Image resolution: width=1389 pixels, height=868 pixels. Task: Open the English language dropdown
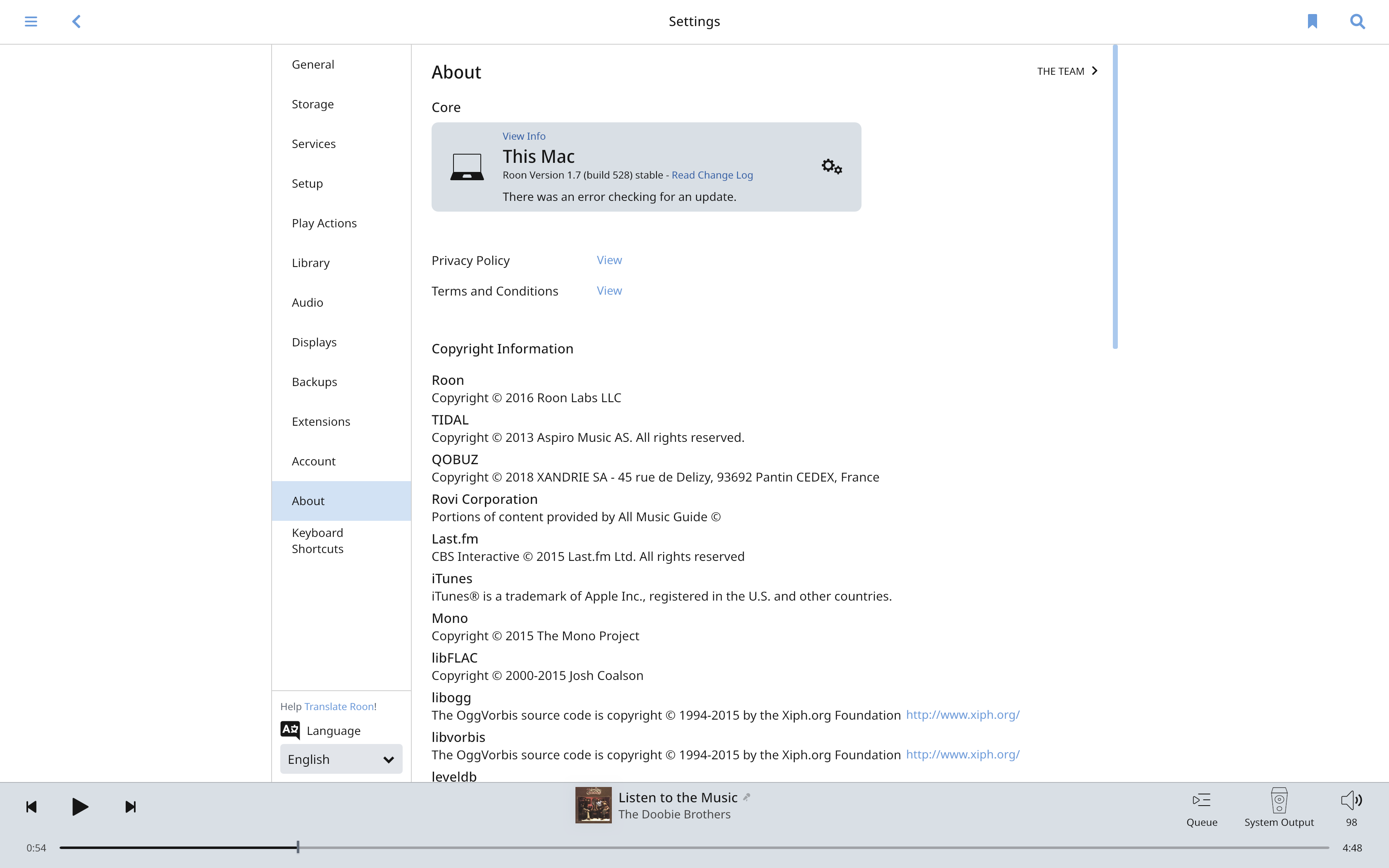click(x=341, y=759)
